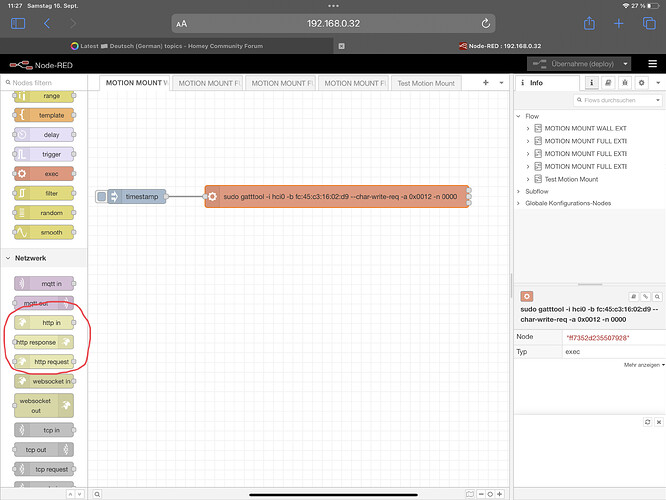The image size is (666, 500).
Task: Expand MOTION MOUNT WALL EXT flow
Action: coord(528,128)
